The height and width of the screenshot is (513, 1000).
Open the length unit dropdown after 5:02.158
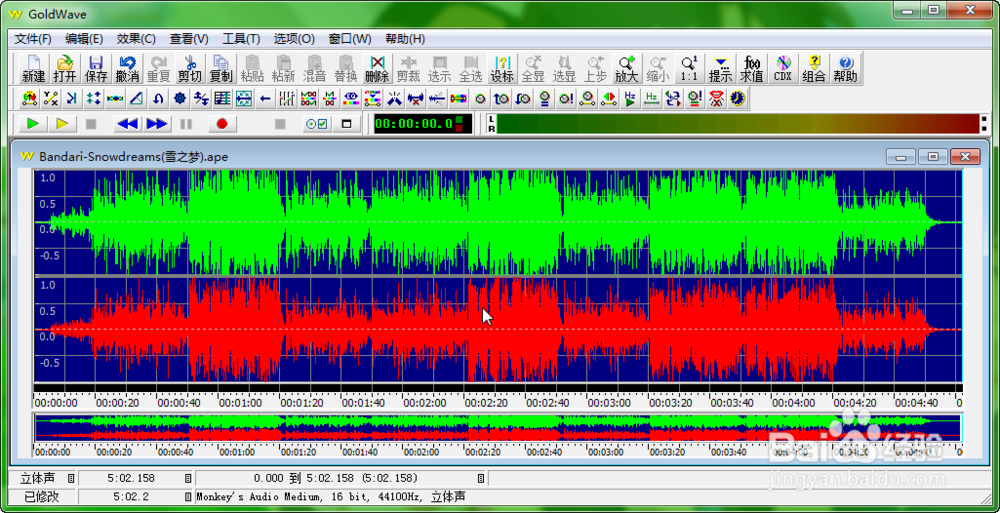point(188,478)
